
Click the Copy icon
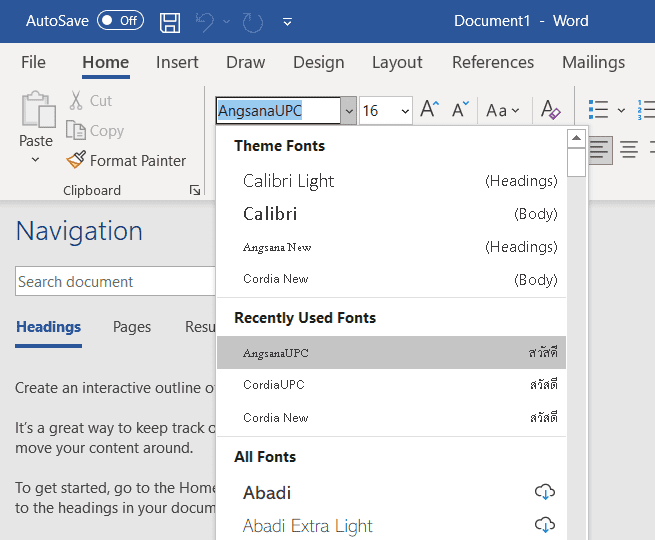pos(76,130)
